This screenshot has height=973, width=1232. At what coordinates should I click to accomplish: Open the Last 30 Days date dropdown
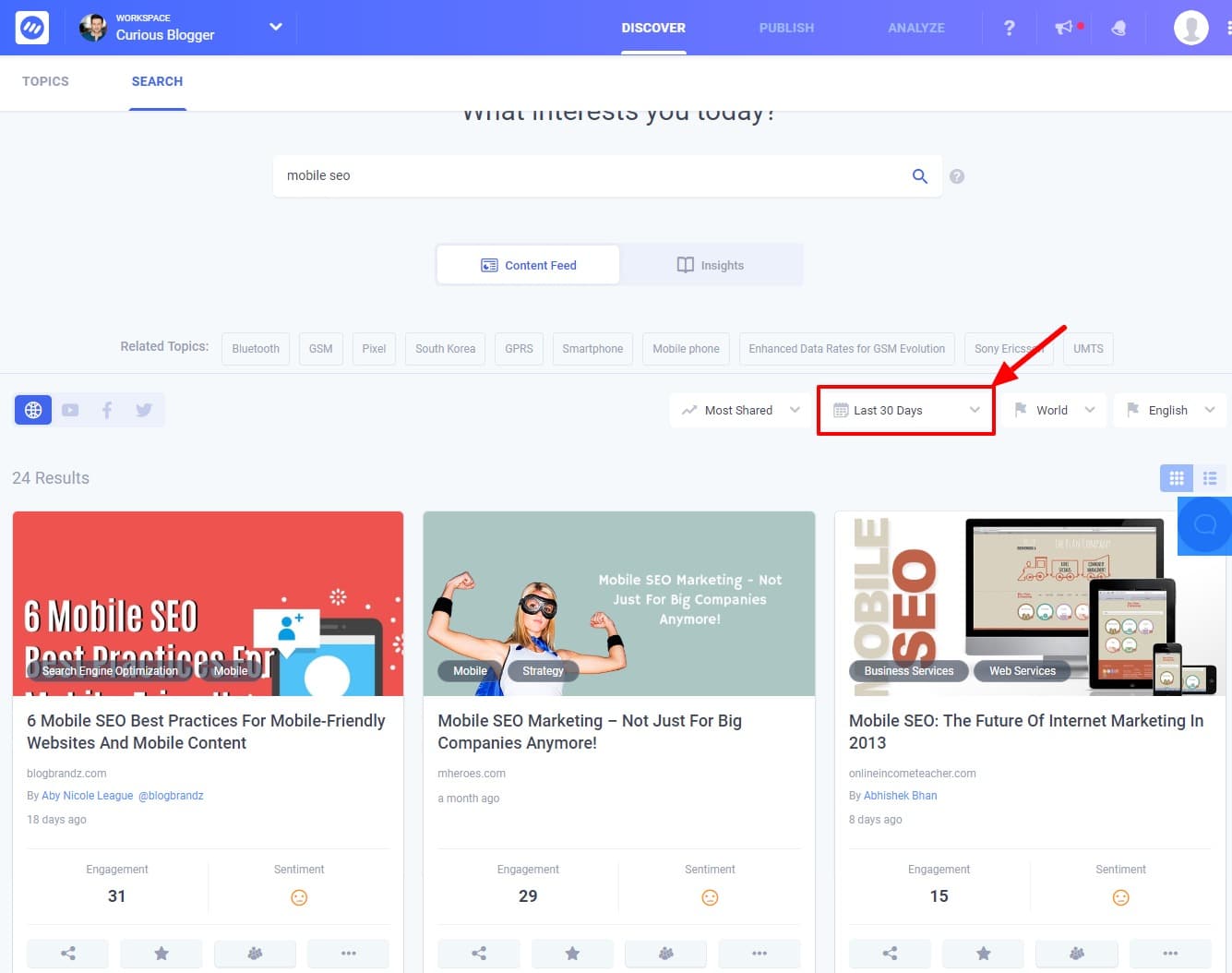906,410
